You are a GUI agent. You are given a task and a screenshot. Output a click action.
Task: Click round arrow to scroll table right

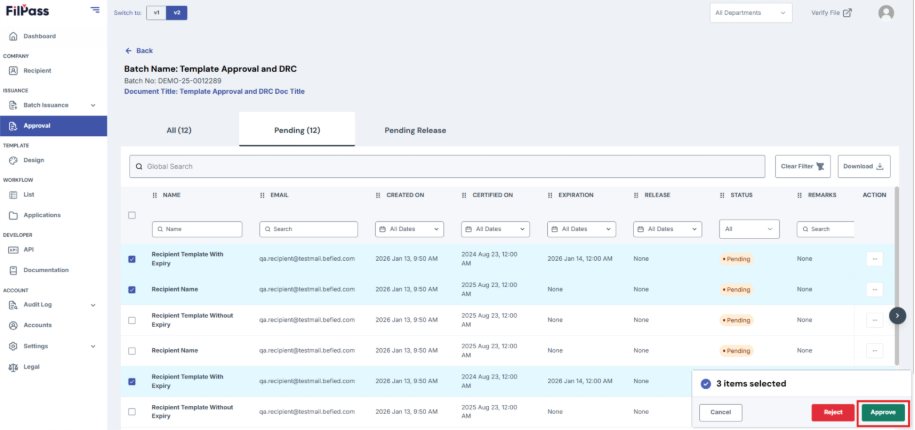(897, 316)
